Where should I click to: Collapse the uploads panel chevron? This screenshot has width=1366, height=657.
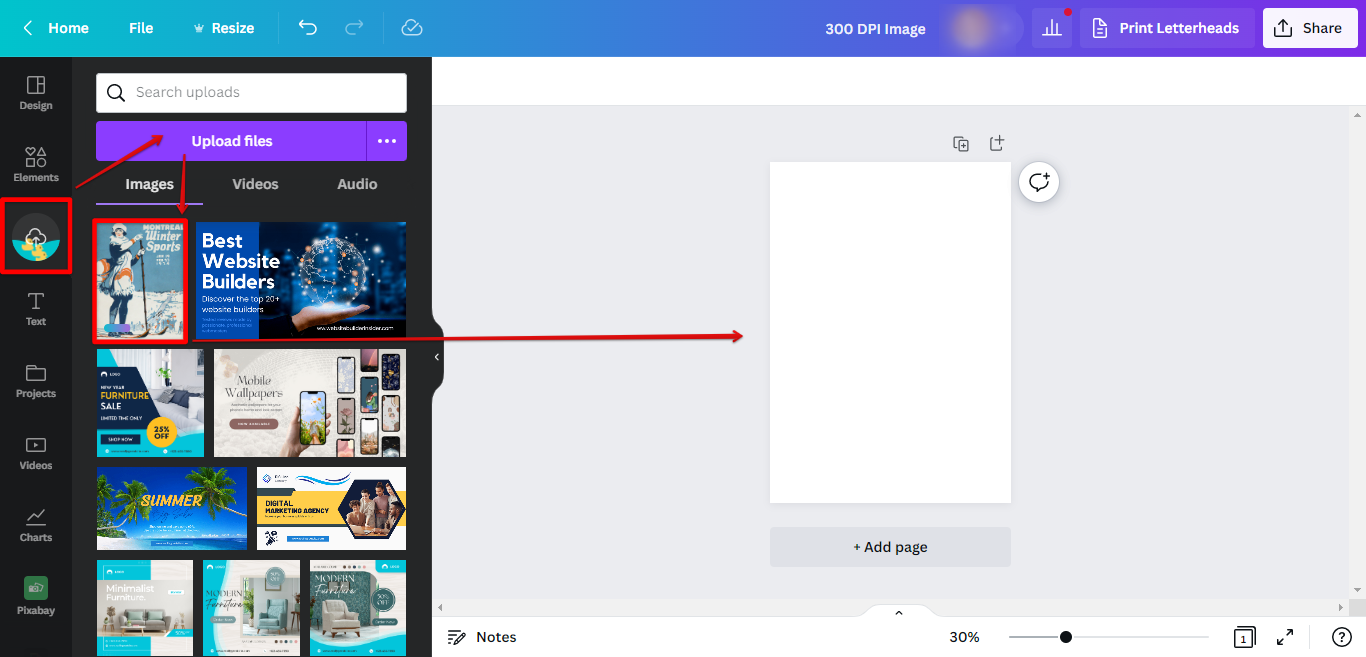tap(436, 356)
